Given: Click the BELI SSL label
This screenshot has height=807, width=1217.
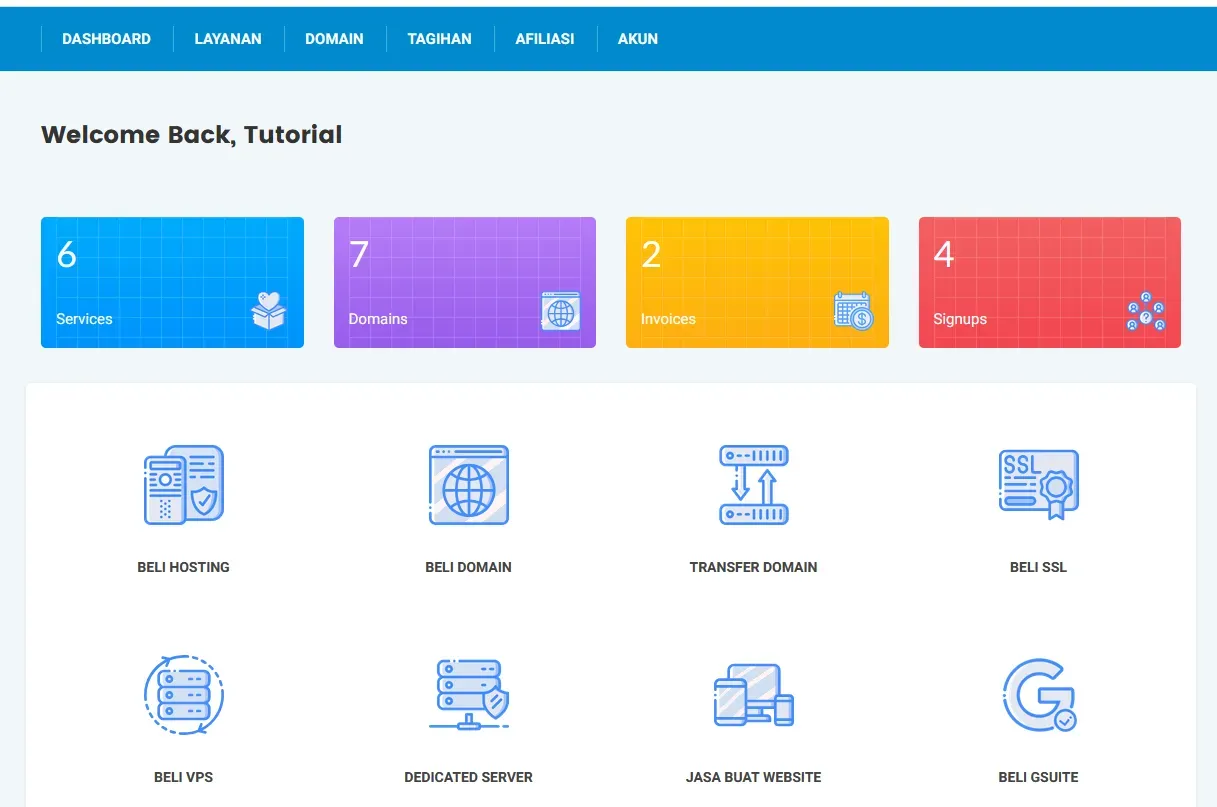Looking at the screenshot, I should coord(1039,567).
